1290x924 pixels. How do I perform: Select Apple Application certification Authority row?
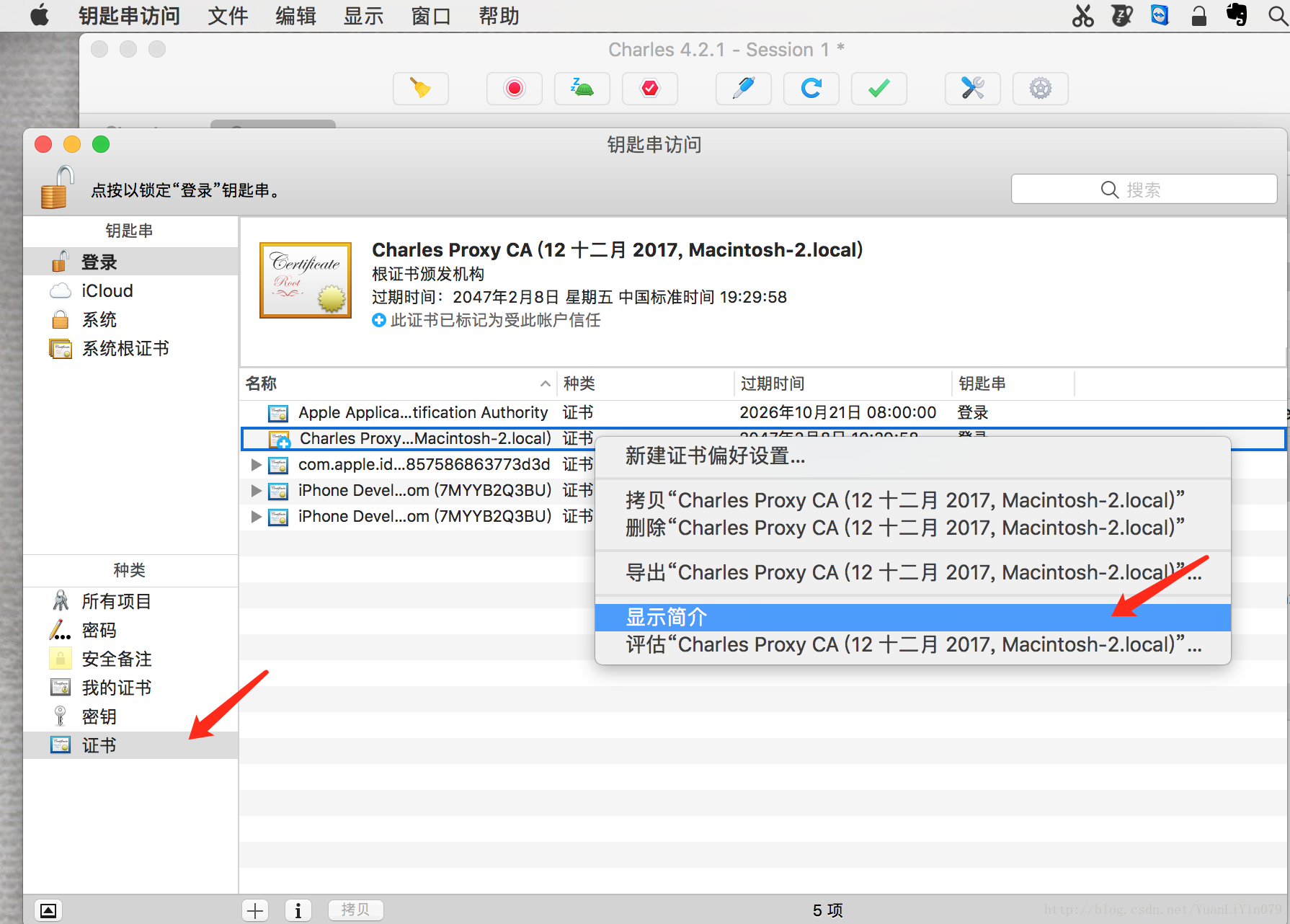click(x=762, y=413)
